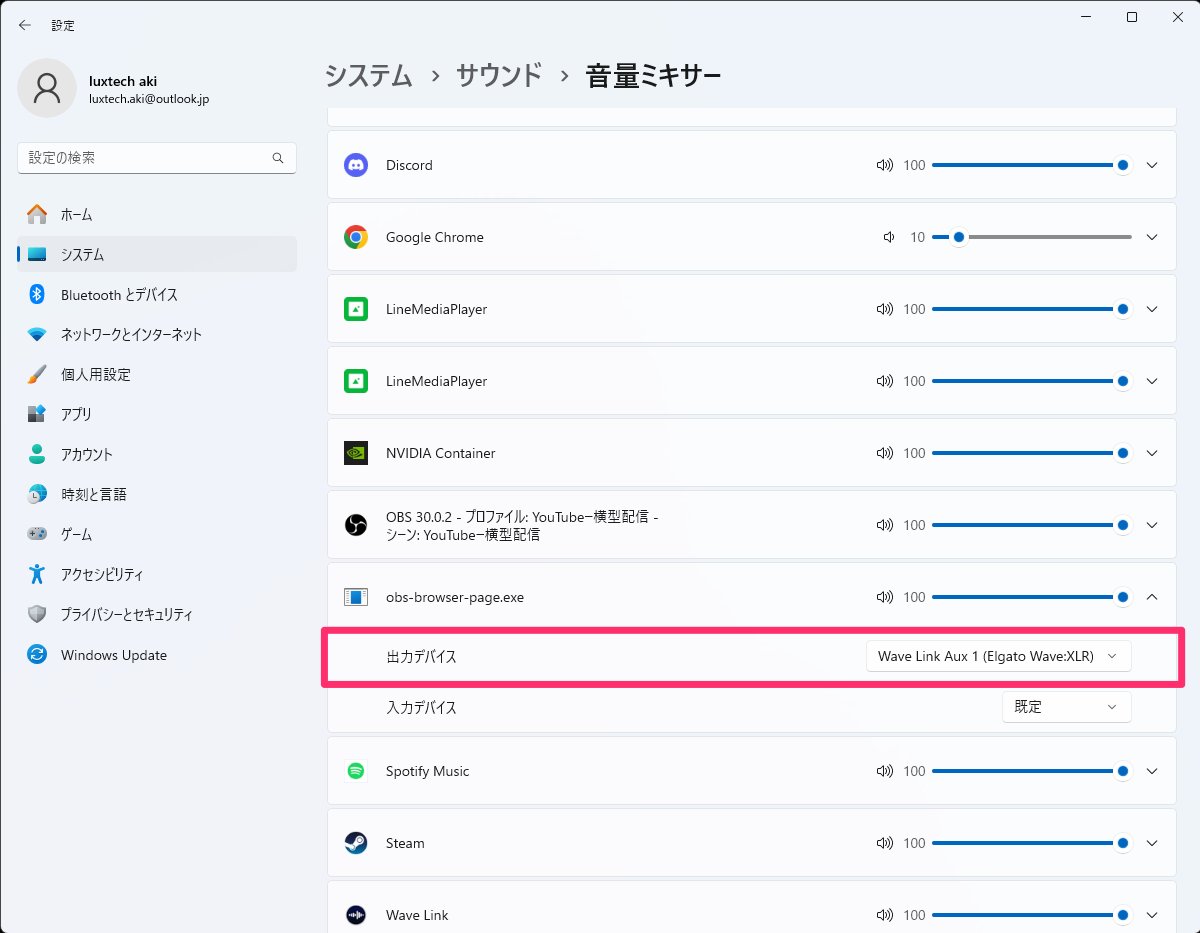This screenshot has width=1200, height=933.
Task: Click the NVIDIA Container app icon
Action: coord(356,453)
